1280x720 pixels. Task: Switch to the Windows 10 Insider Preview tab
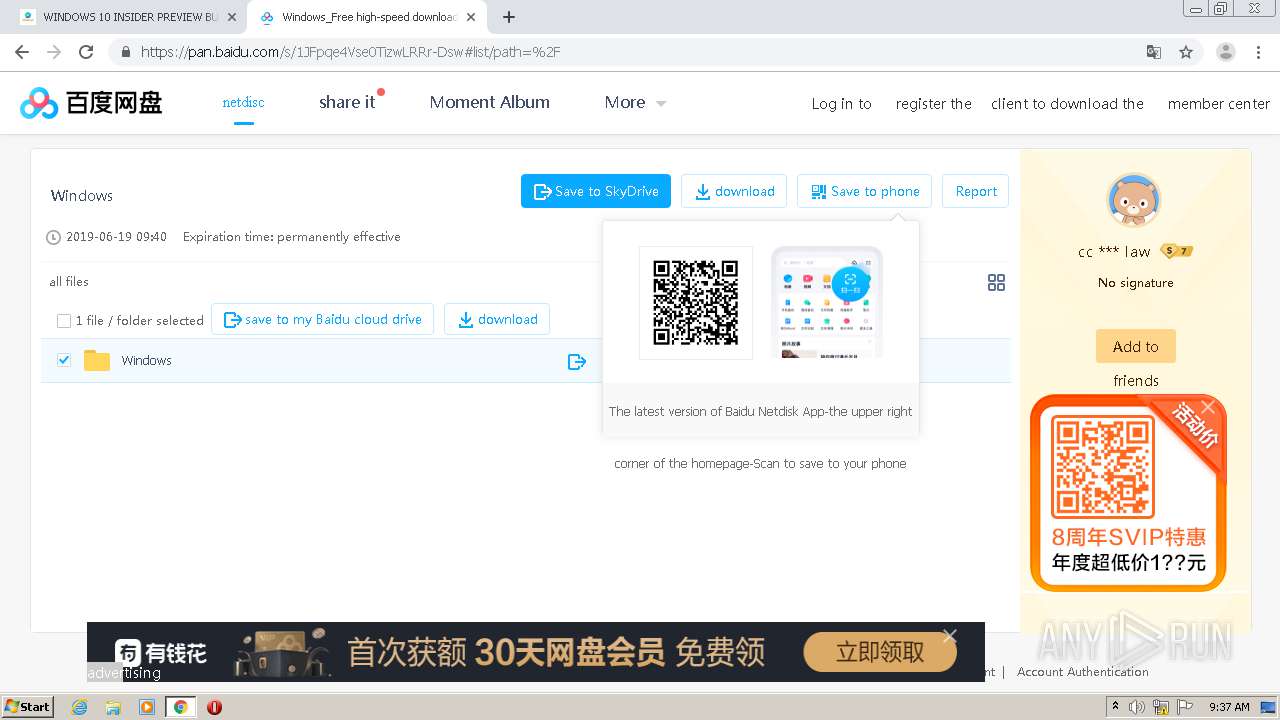click(x=128, y=17)
